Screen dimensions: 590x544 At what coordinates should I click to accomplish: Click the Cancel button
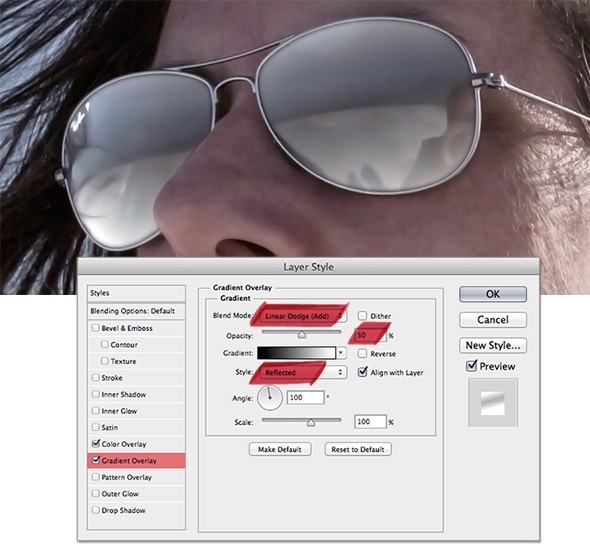click(x=493, y=320)
